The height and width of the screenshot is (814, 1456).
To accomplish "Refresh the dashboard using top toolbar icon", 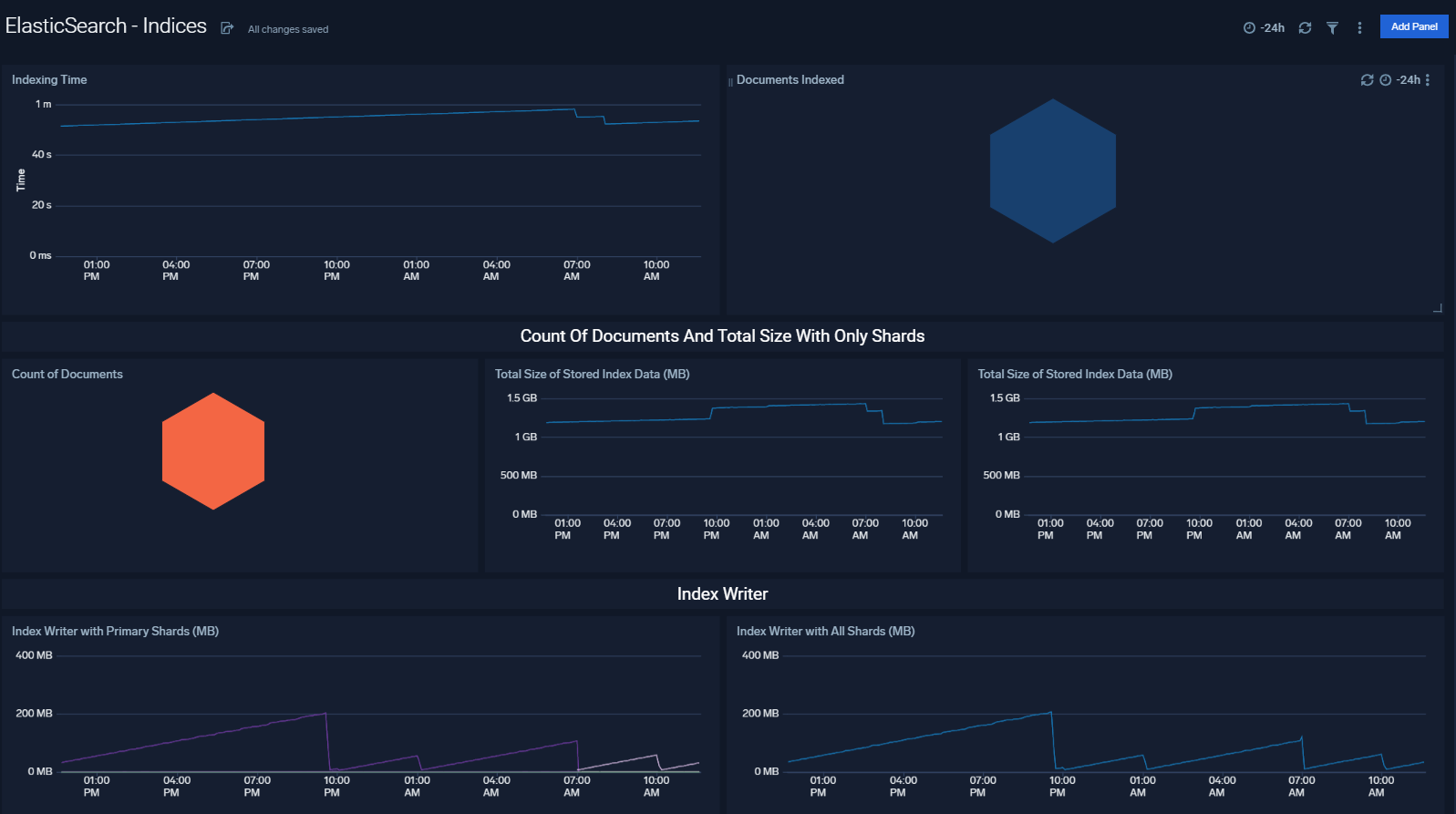I will coord(1305,28).
